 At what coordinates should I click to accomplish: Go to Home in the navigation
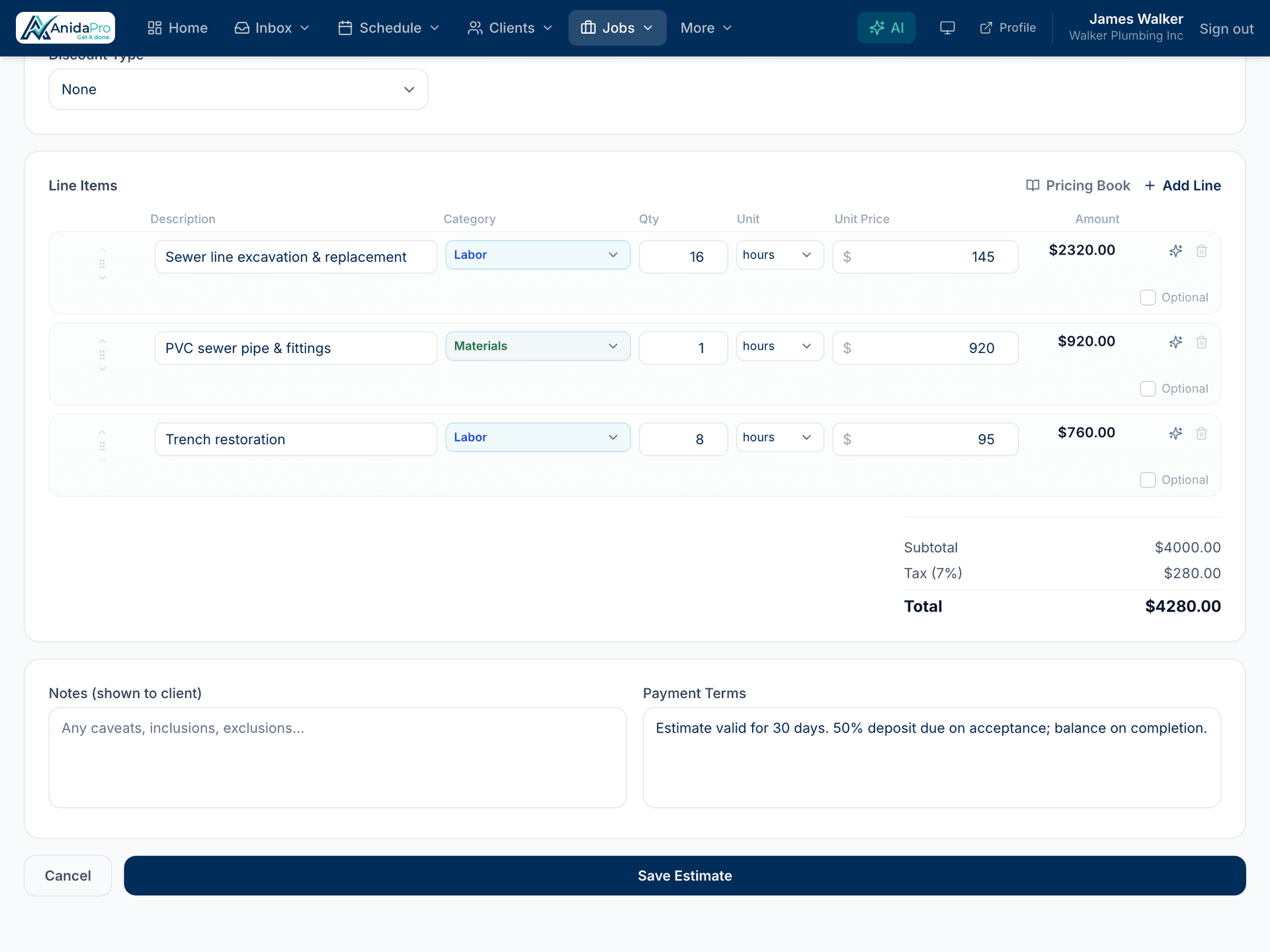(177, 28)
